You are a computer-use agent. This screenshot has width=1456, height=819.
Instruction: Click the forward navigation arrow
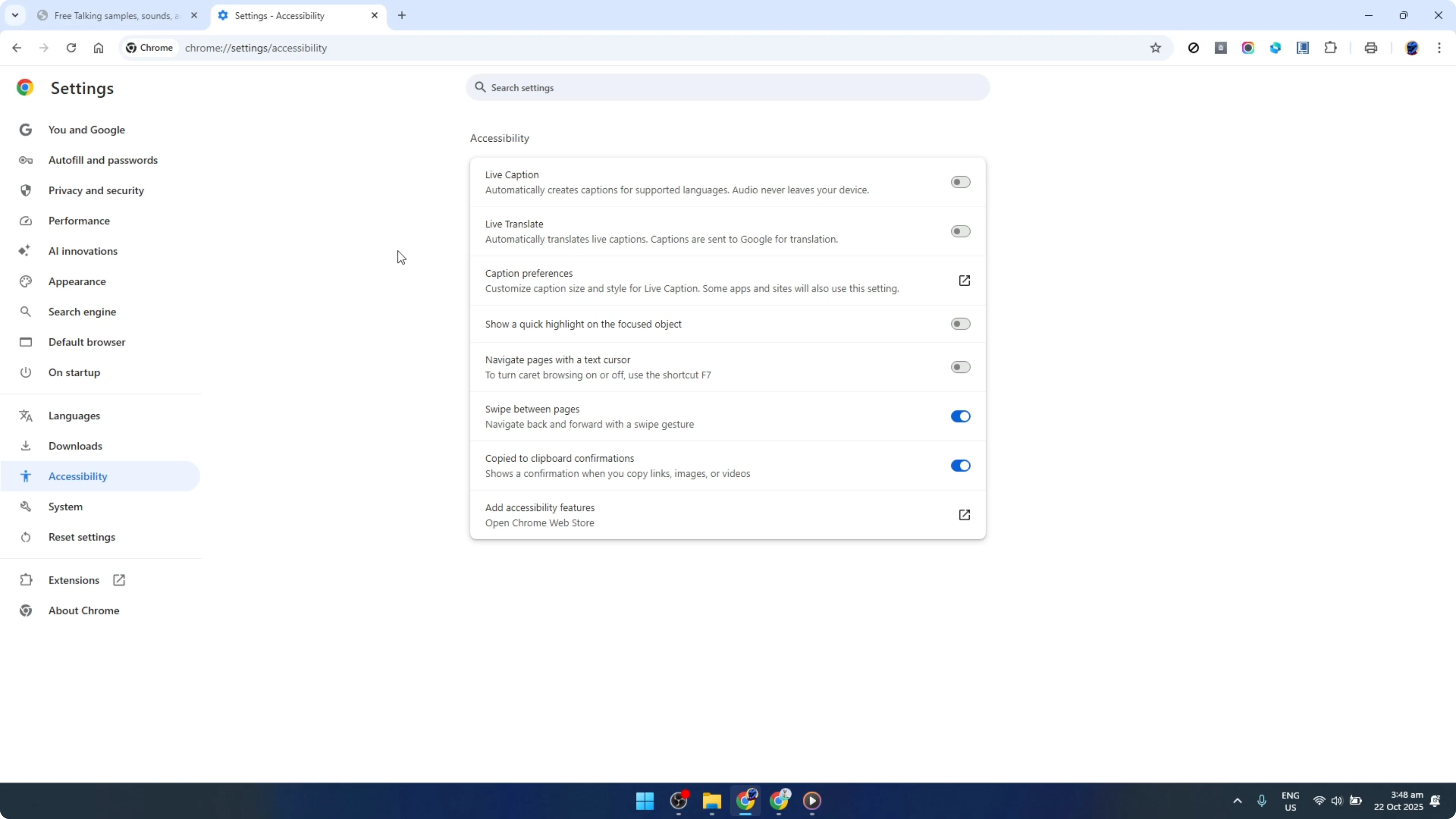coord(44,48)
